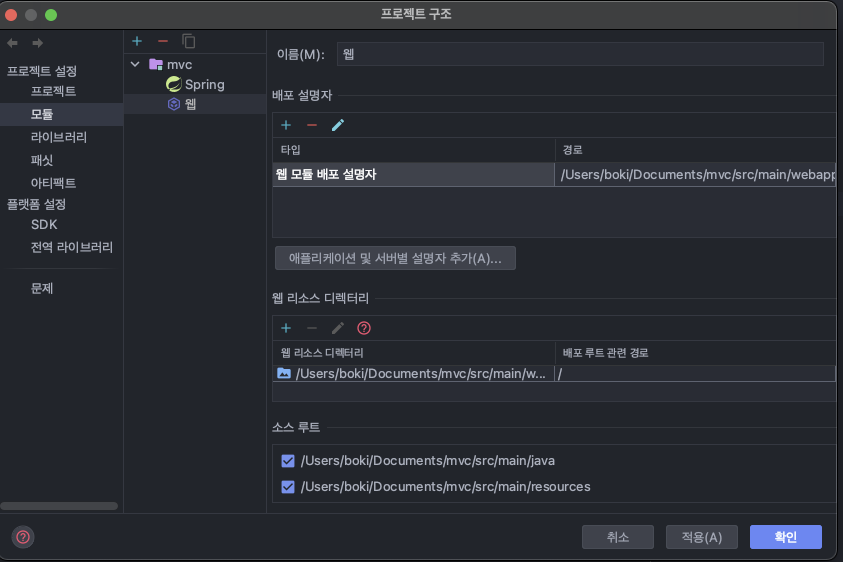The height and width of the screenshot is (562, 843).
Task: Uncheck src/main/java source root
Action: point(288,461)
